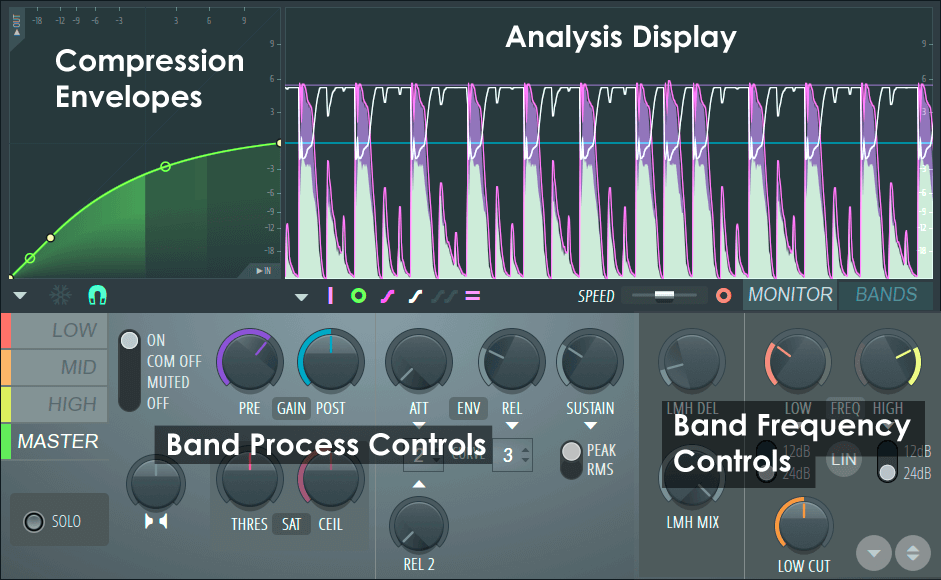This screenshot has width=941, height=580.
Task: Enable the magnet snap icon
Action: coord(97,295)
